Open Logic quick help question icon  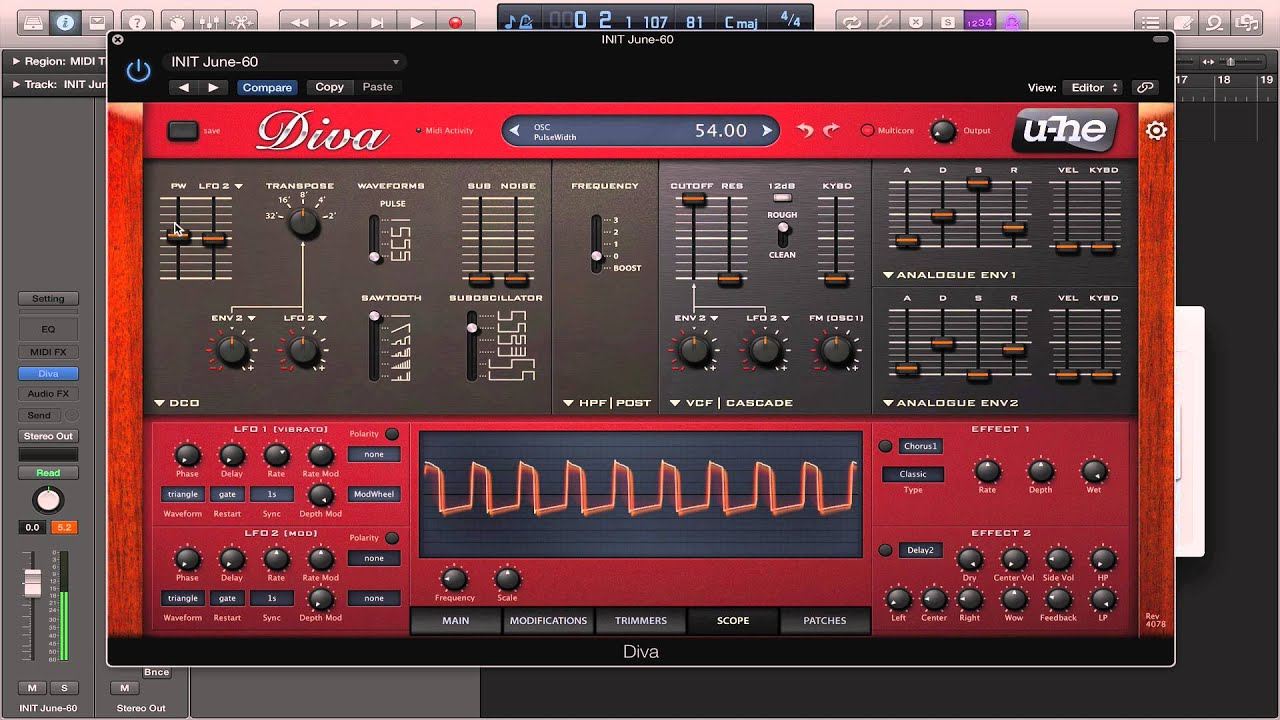click(137, 22)
